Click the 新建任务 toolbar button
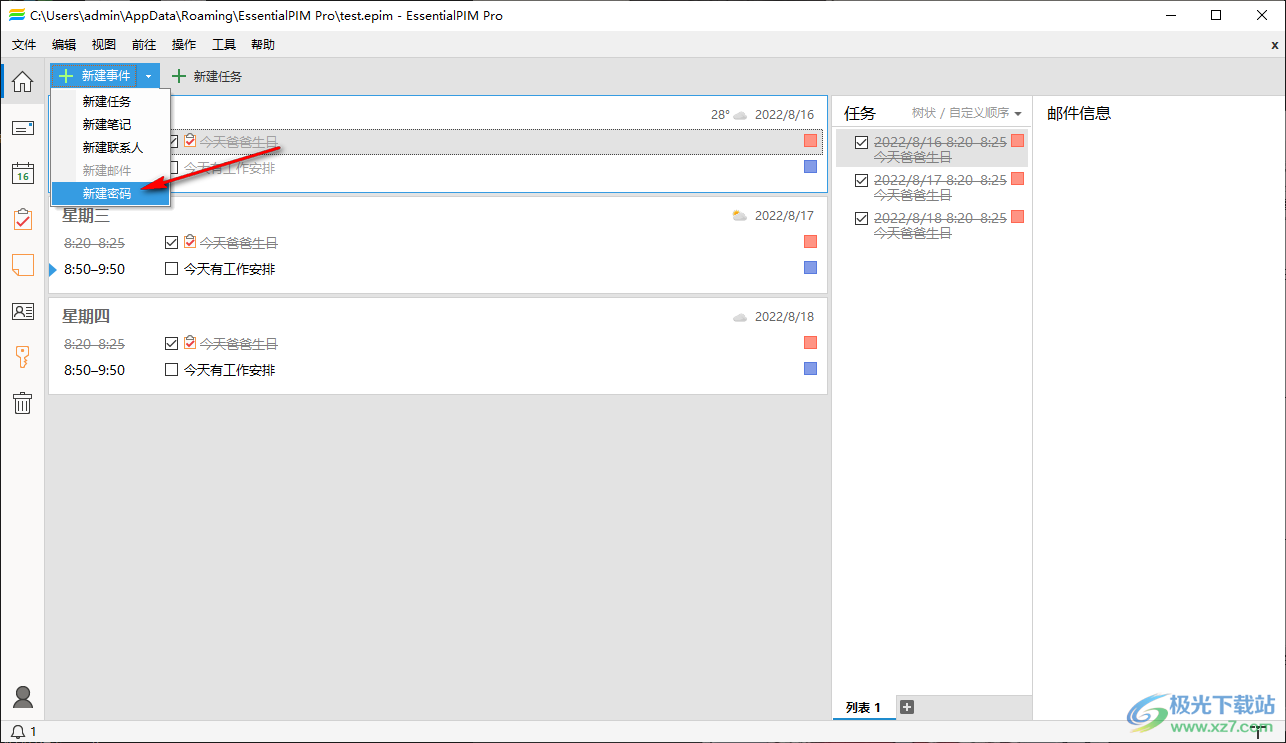The image size is (1286, 743). [x=207, y=76]
